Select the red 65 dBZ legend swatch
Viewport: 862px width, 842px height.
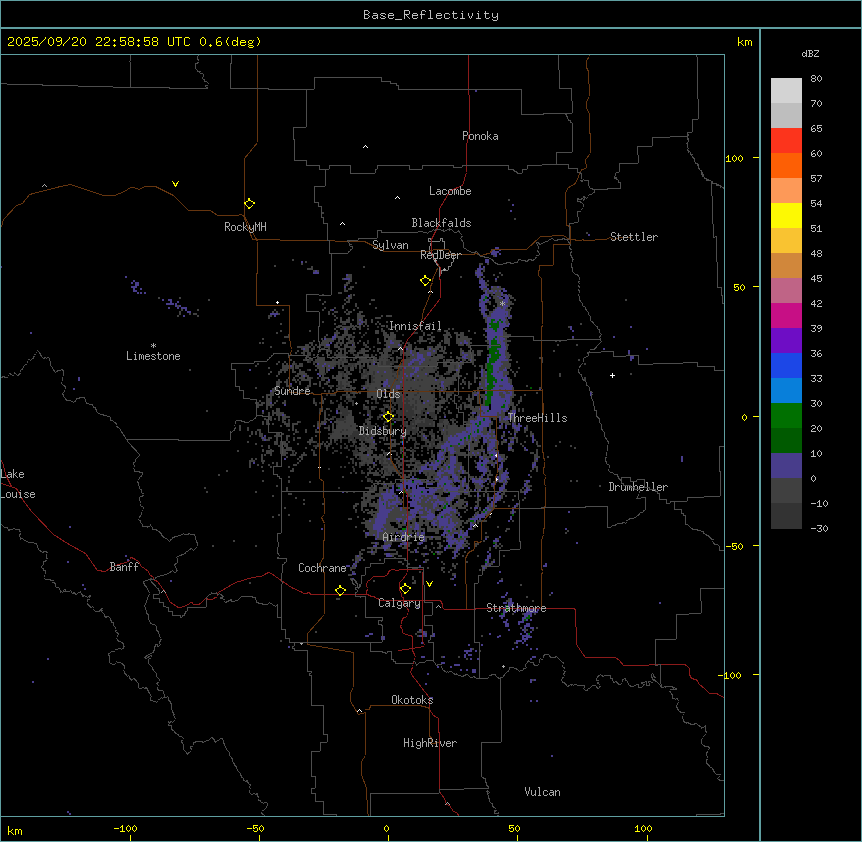(x=786, y=140)
